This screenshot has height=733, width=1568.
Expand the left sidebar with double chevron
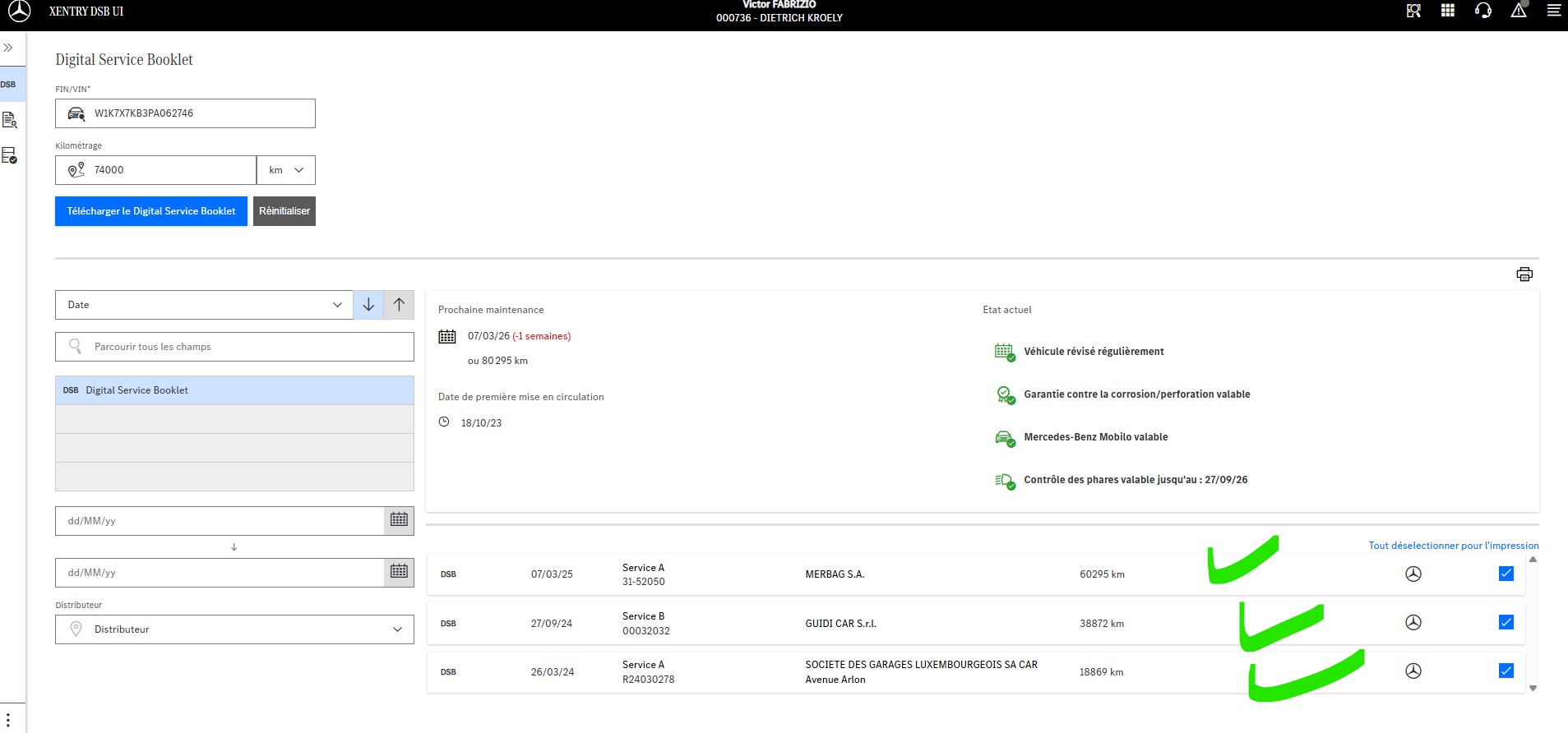(x=8, y=48)
